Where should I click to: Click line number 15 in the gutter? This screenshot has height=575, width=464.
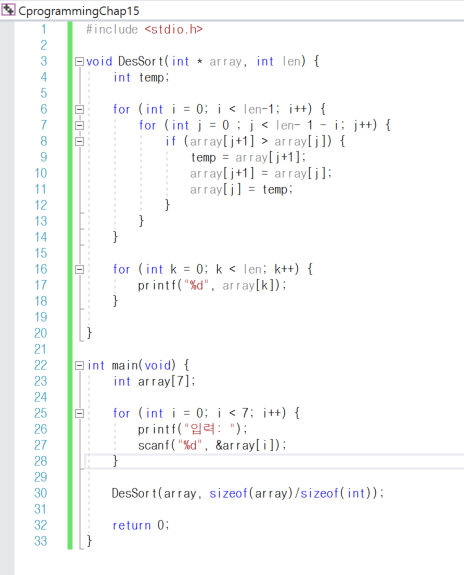coord(41,253)
